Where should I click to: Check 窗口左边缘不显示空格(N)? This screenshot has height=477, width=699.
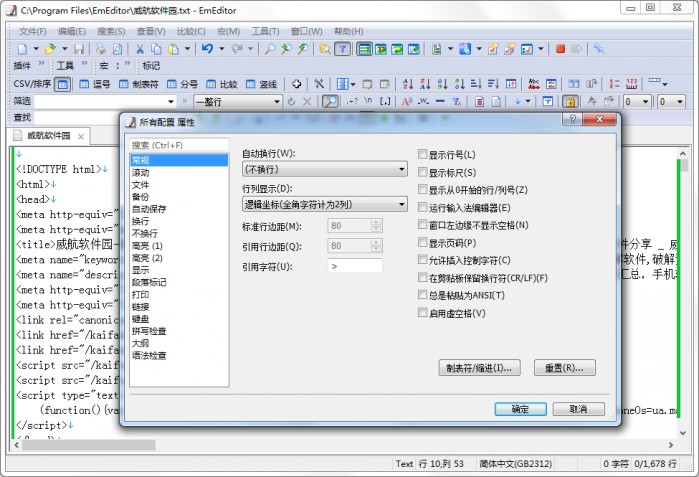point(422,225)
